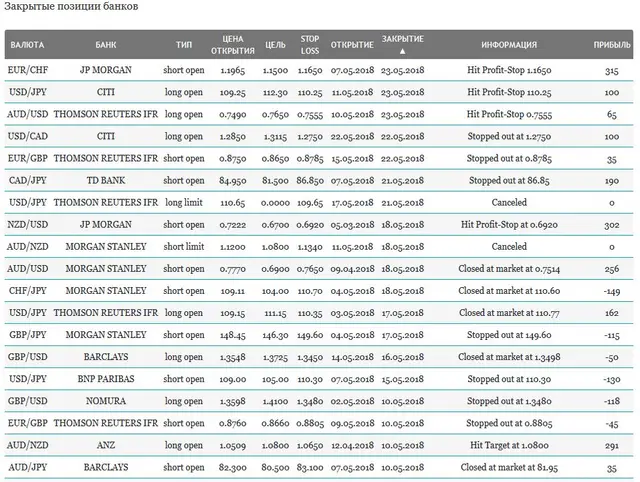The width and height of the screenshot is (640, 482).
Task: Click profit value 162
Action: tap(611, 313)
